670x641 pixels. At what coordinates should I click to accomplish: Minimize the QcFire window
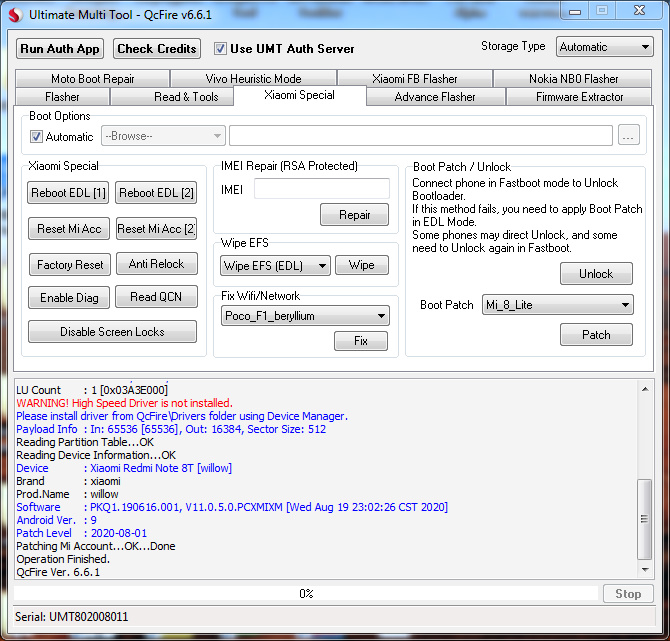point(575,12)
